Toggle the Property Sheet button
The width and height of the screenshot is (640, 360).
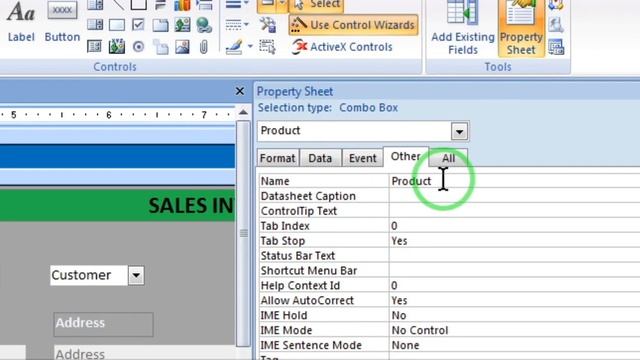[x=521, y=28]
